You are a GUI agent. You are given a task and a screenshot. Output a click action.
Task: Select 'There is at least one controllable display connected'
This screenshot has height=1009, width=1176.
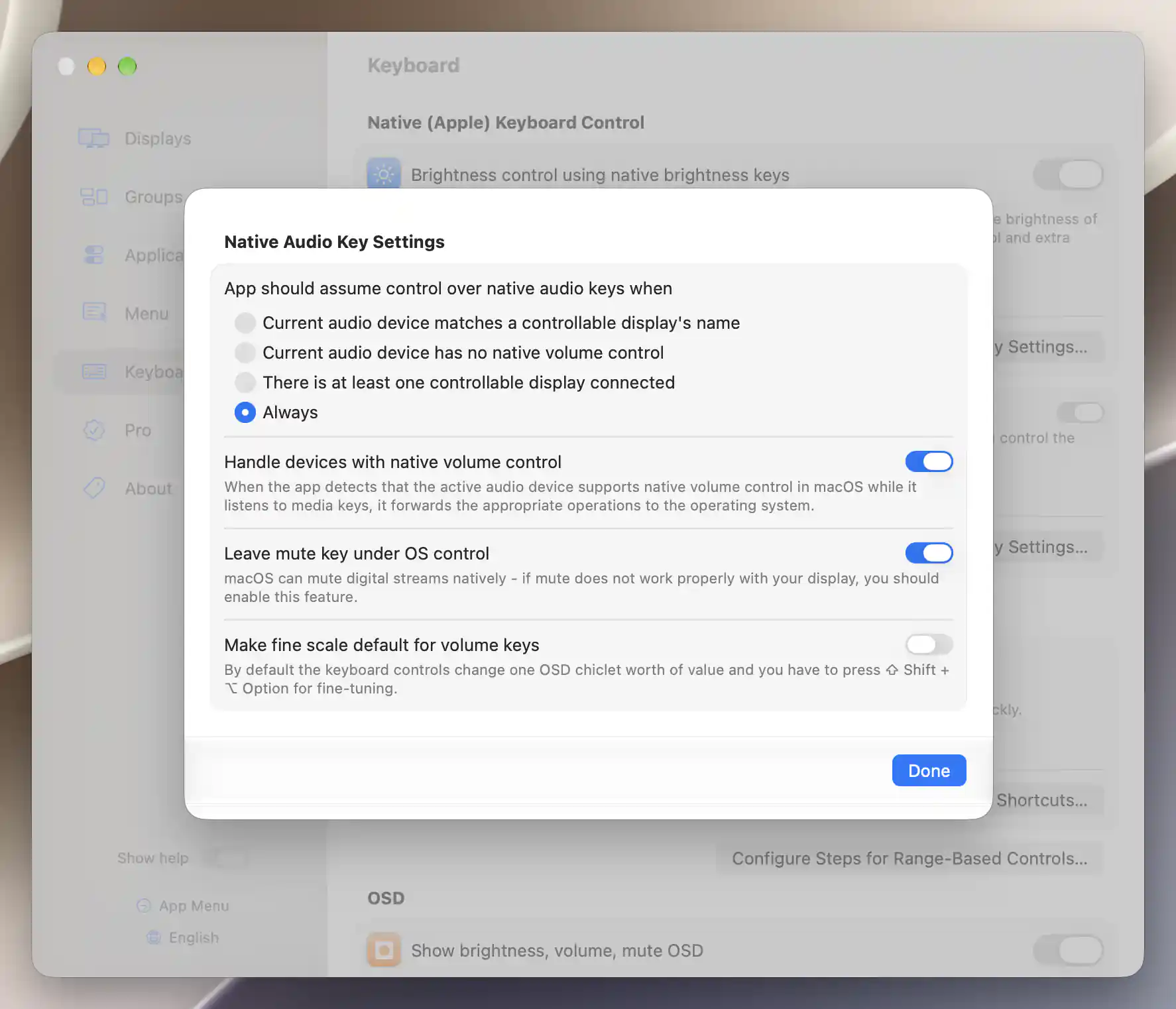click(x=245, y=383)
